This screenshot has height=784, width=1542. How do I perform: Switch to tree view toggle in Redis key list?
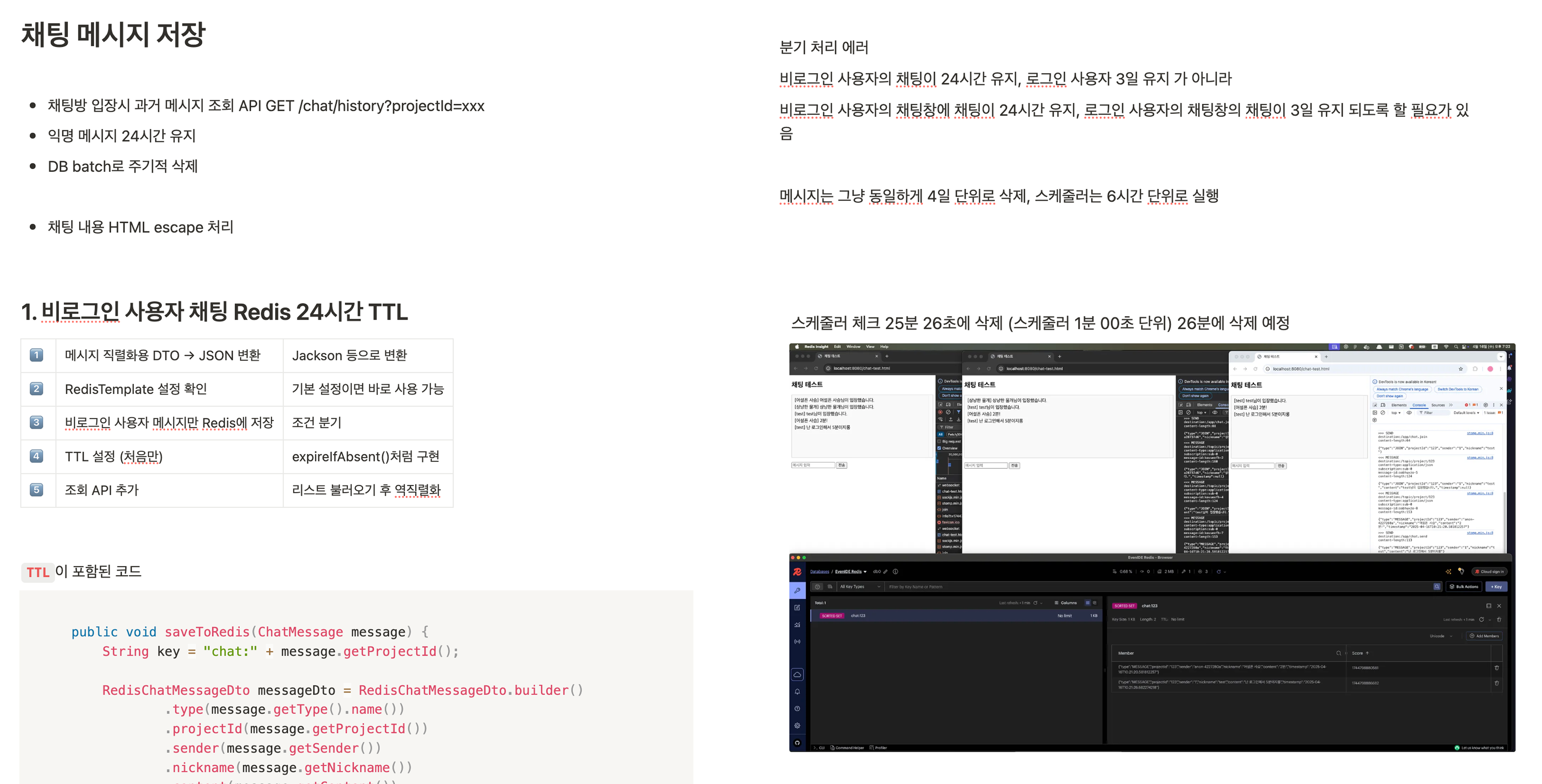1095,603
